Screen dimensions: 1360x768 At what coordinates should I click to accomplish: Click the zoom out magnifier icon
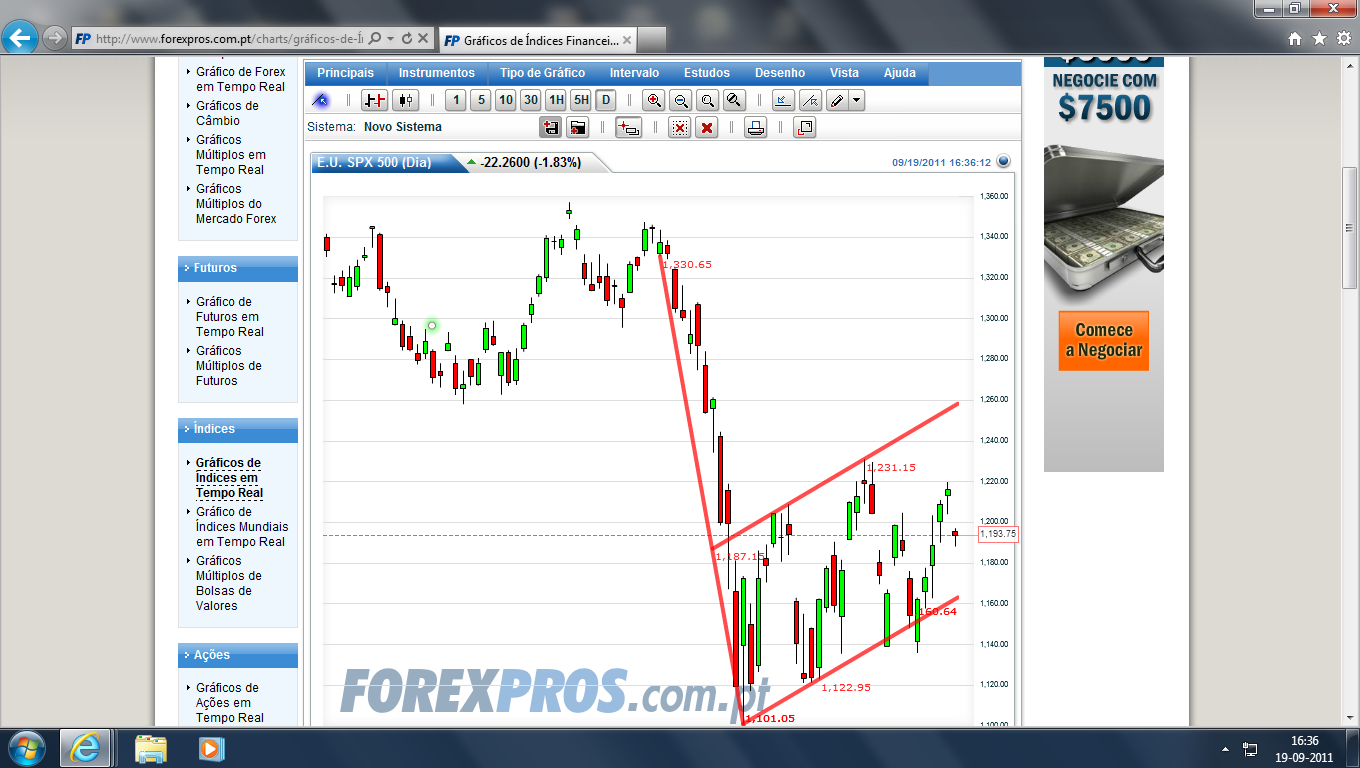681,100
